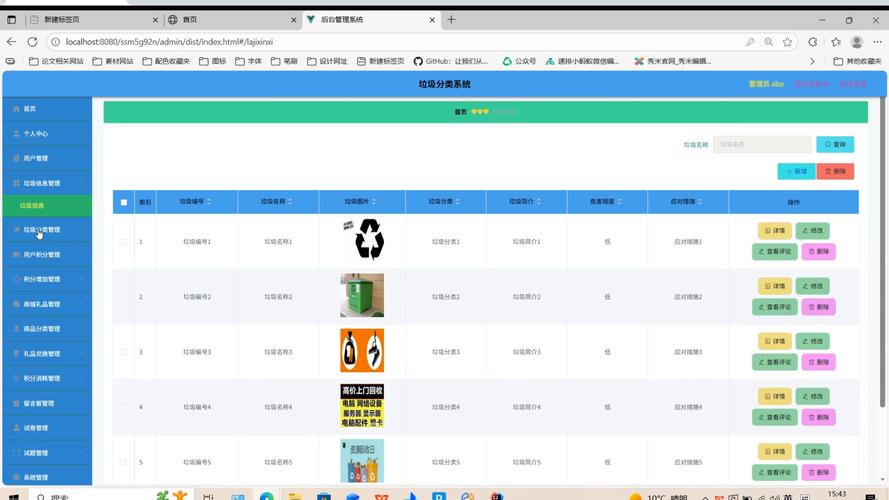Click the 个人中心 person icon in the sidebar
The width and height of the screenshot is (889, 500).
pos(16,134)
